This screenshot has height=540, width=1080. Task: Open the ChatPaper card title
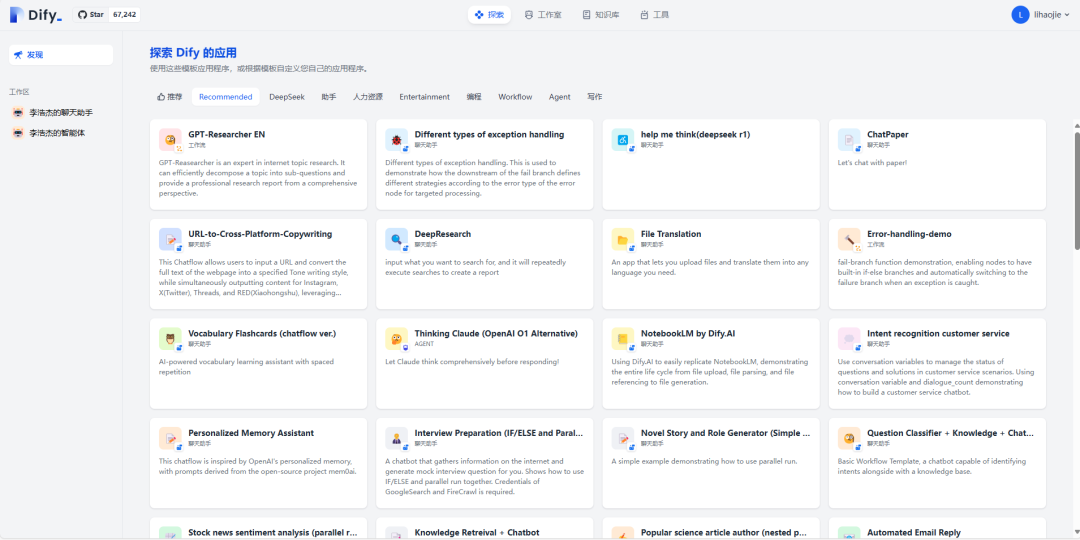click(x=888, y=135)
